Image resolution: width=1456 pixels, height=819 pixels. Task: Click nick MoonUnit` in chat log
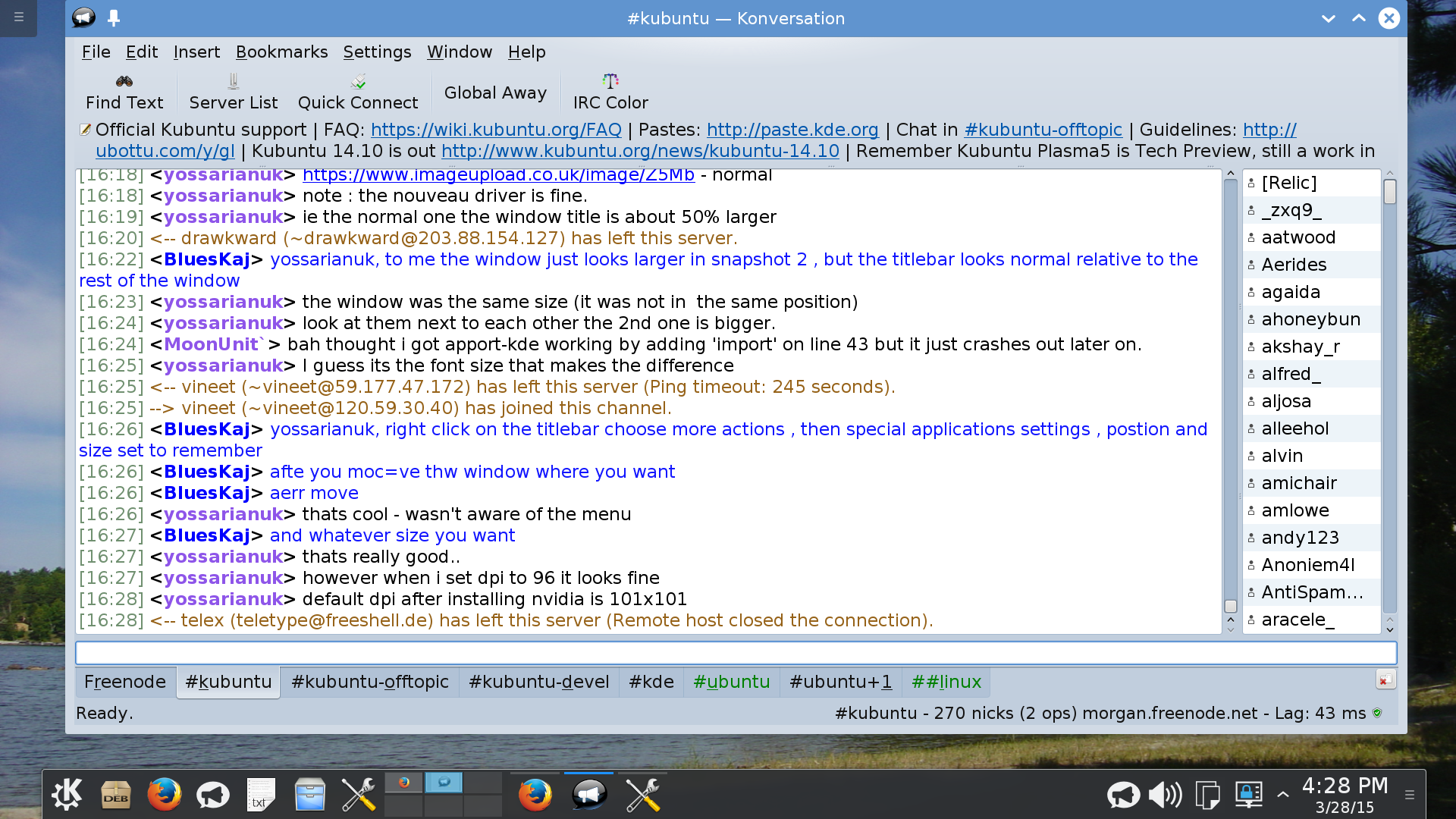tap(215, 344)
